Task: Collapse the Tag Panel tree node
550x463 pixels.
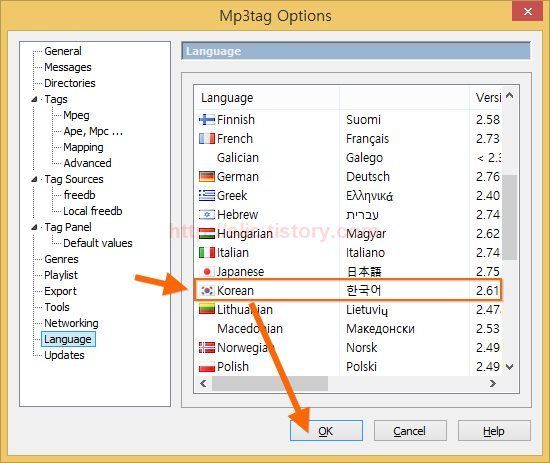Action: click(34, 228)
